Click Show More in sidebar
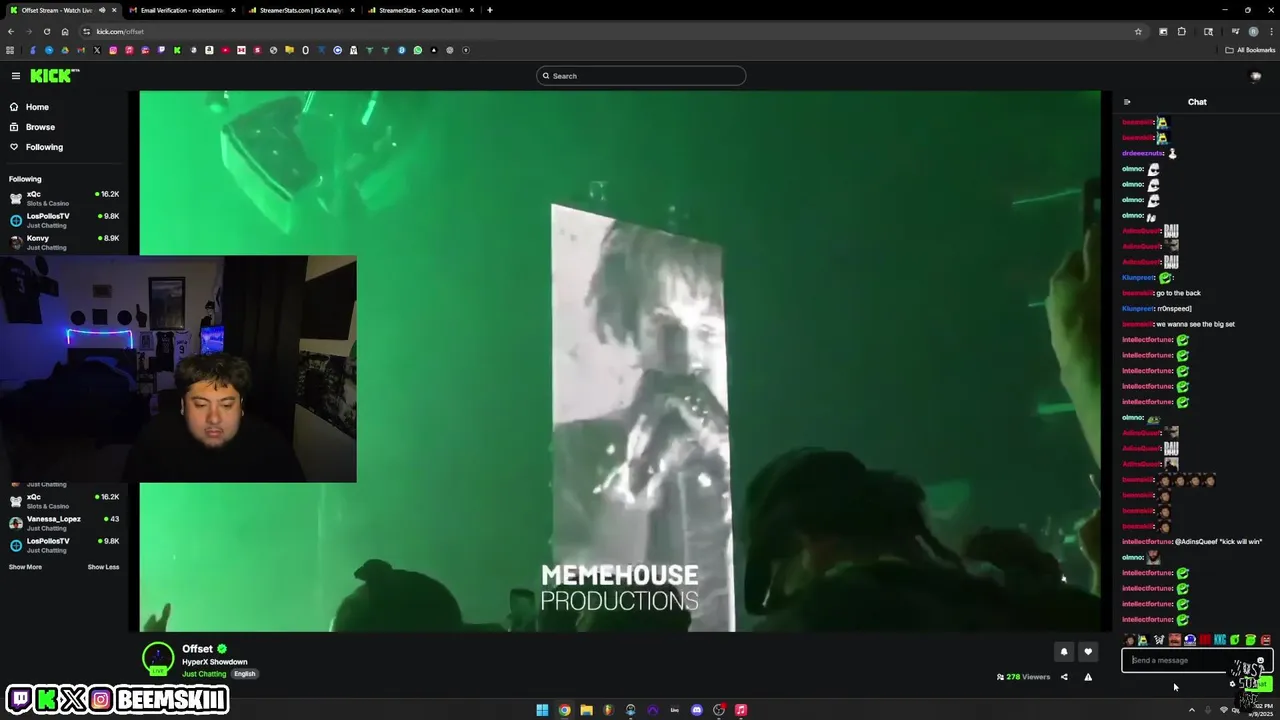 (25, 567)
